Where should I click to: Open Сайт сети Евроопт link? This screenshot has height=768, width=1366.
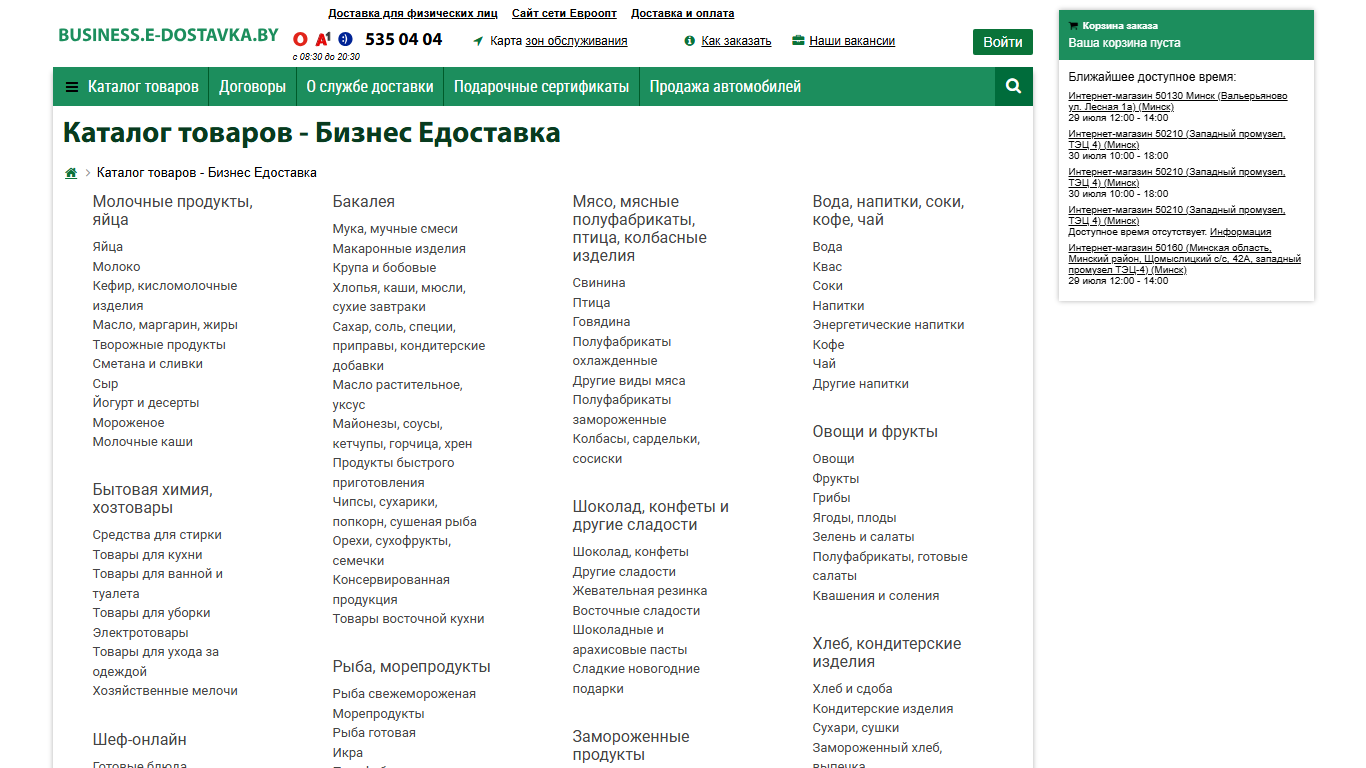tap(564, 14)
